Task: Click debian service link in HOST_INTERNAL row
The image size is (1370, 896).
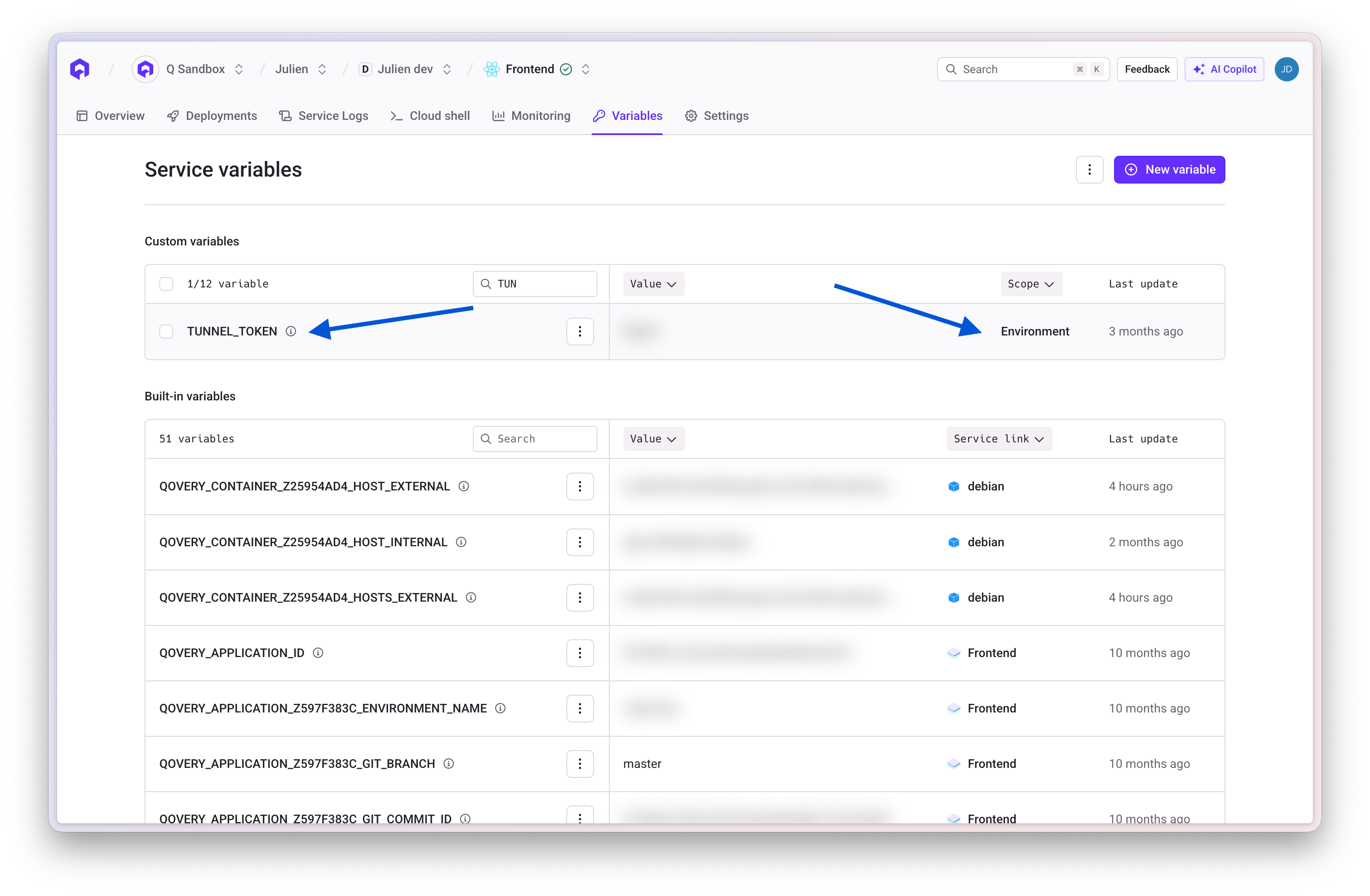Action: point(985,542)
